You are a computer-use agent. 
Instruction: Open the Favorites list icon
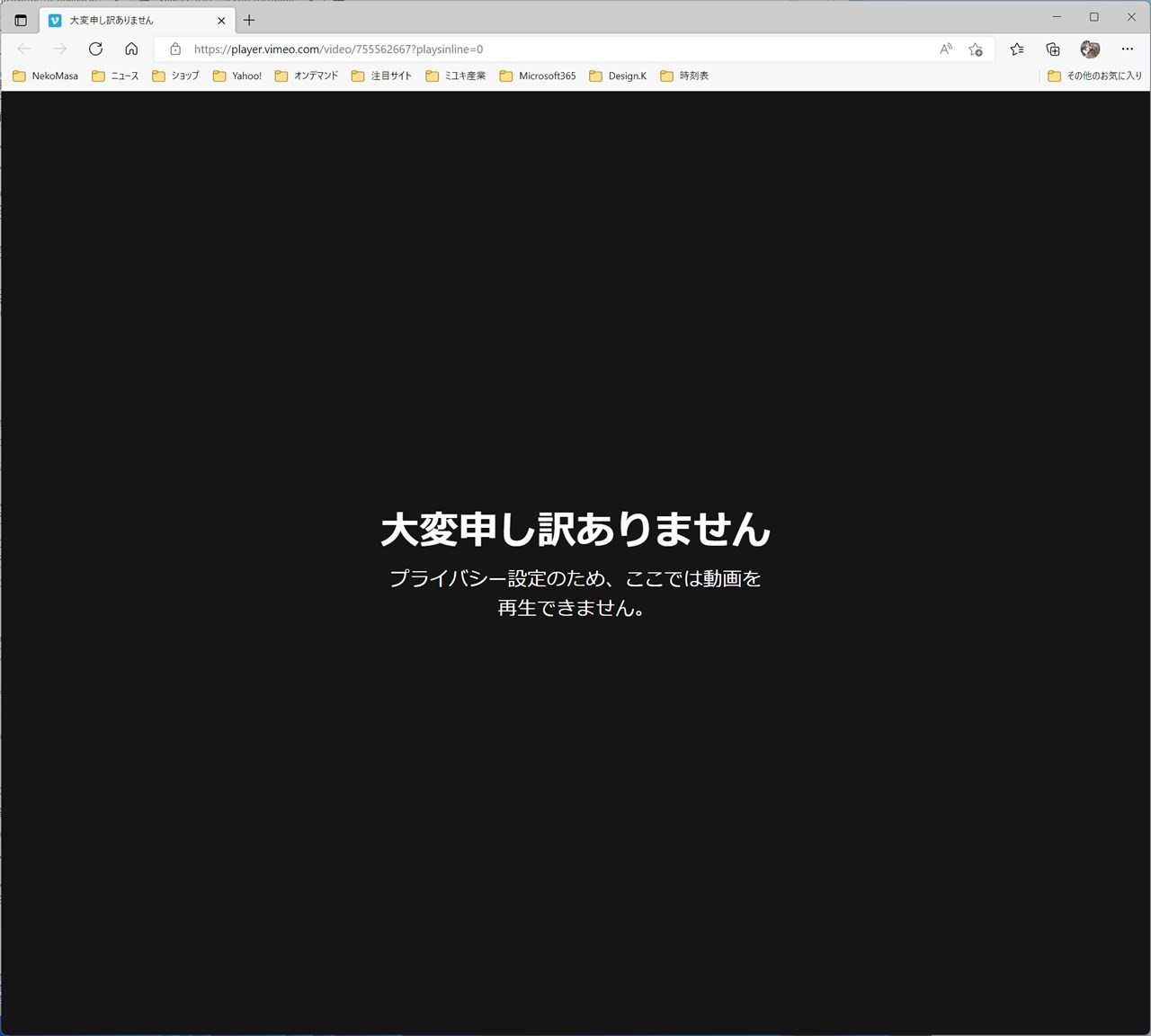tap(1017, 49)
